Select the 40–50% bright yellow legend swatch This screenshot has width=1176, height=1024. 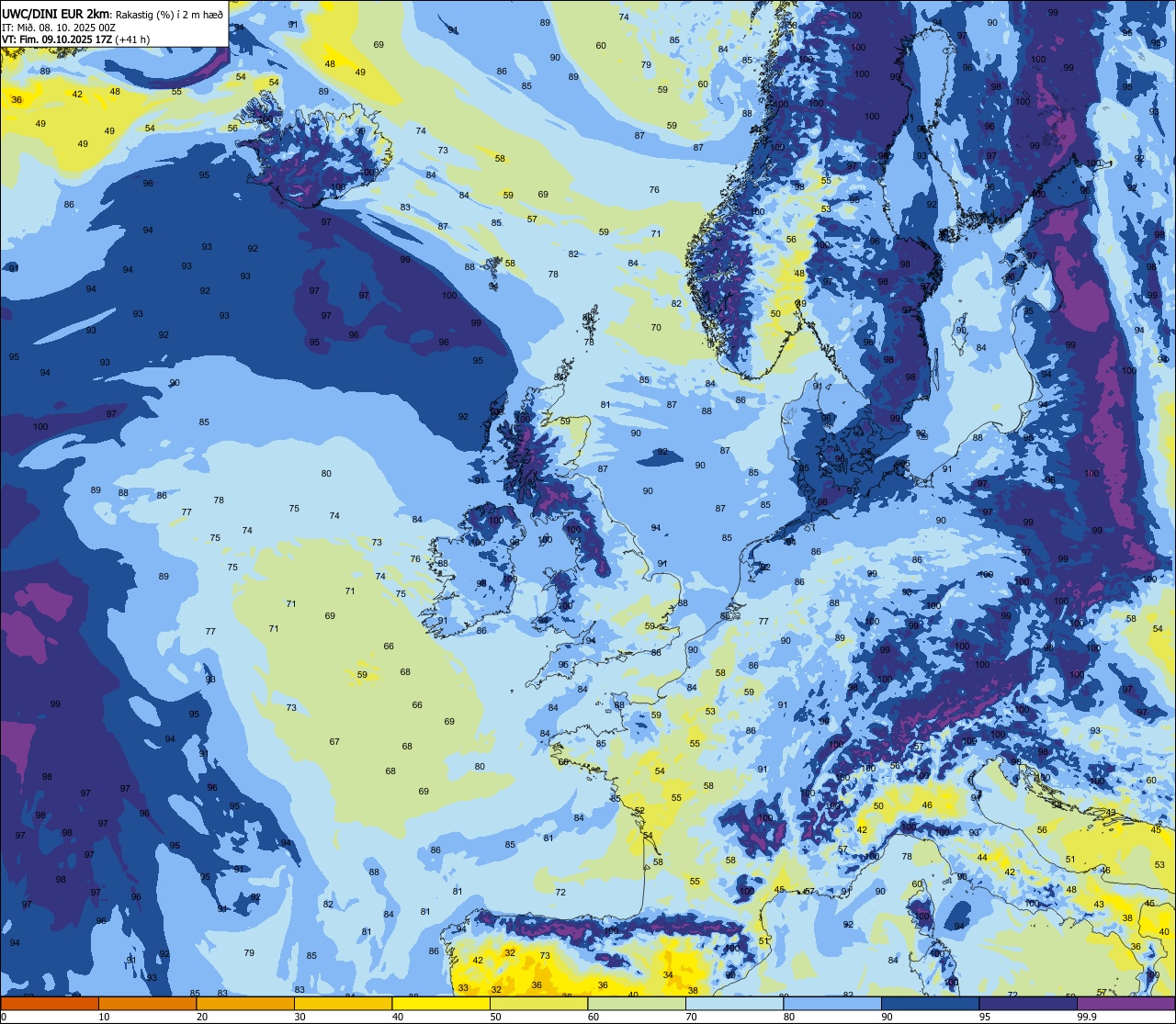441,1003
